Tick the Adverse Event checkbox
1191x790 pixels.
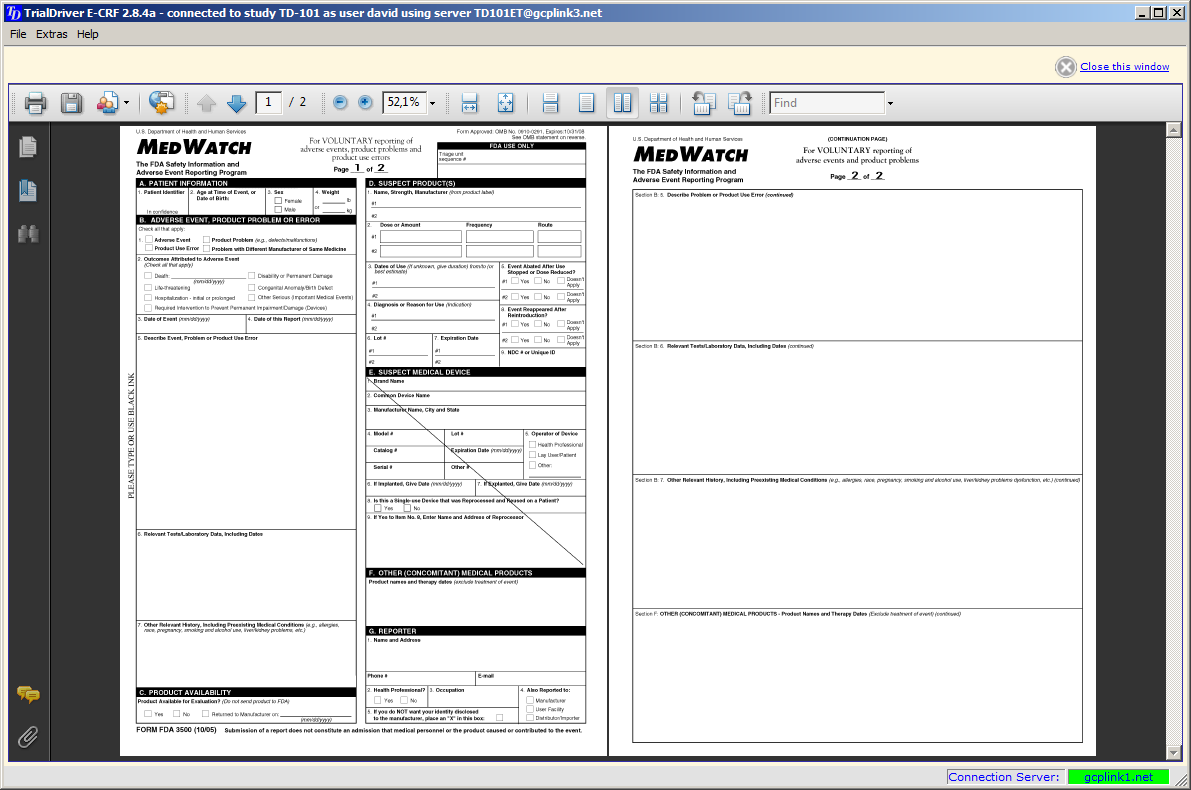149,240
